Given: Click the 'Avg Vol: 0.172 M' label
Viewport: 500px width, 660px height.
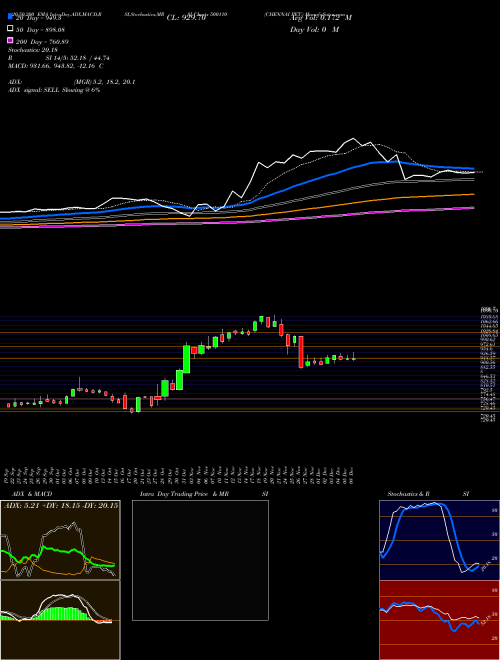Looking at the screenshot, I should (321, 18).
